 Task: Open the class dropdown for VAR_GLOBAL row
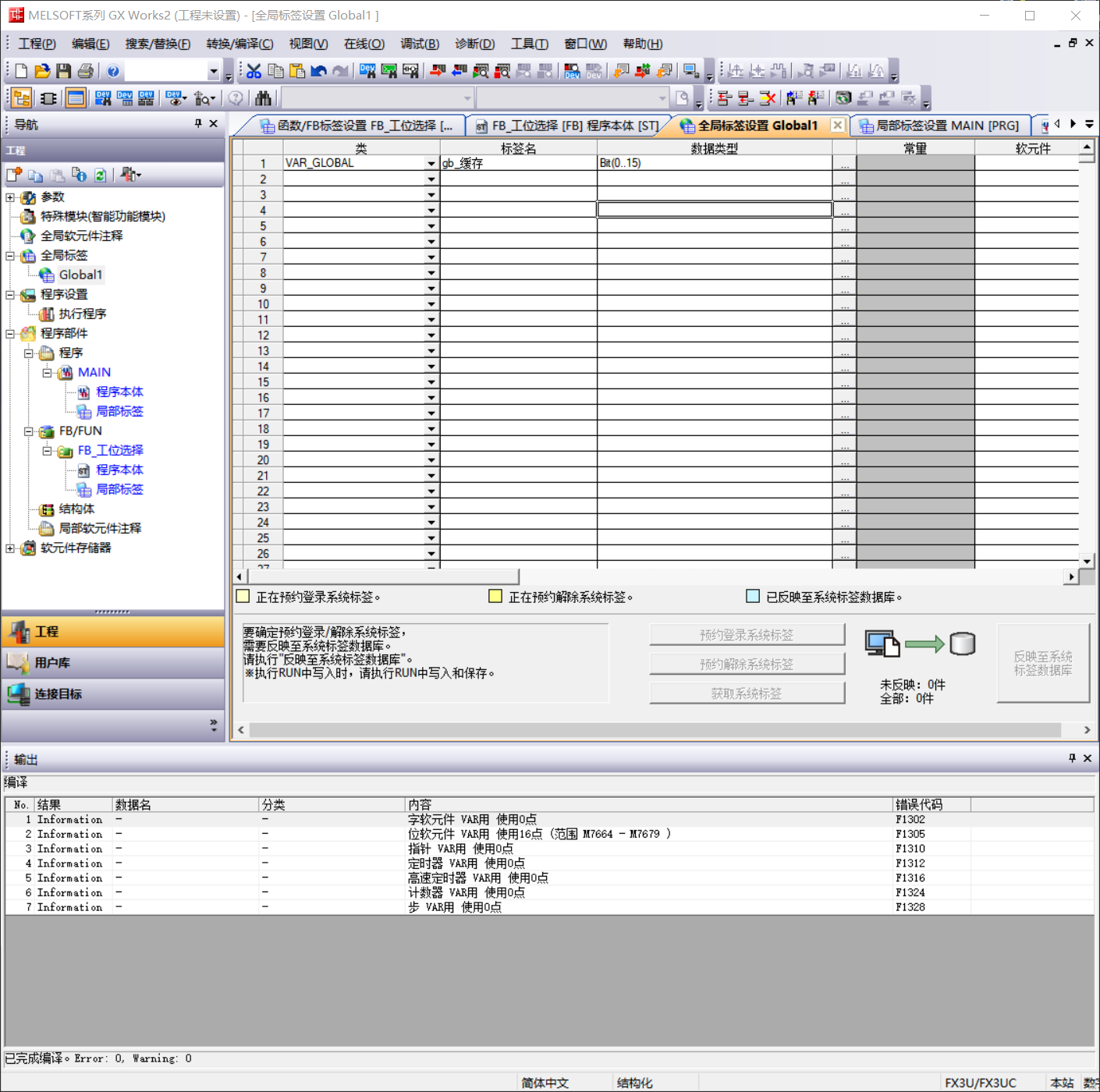[431, 164]
